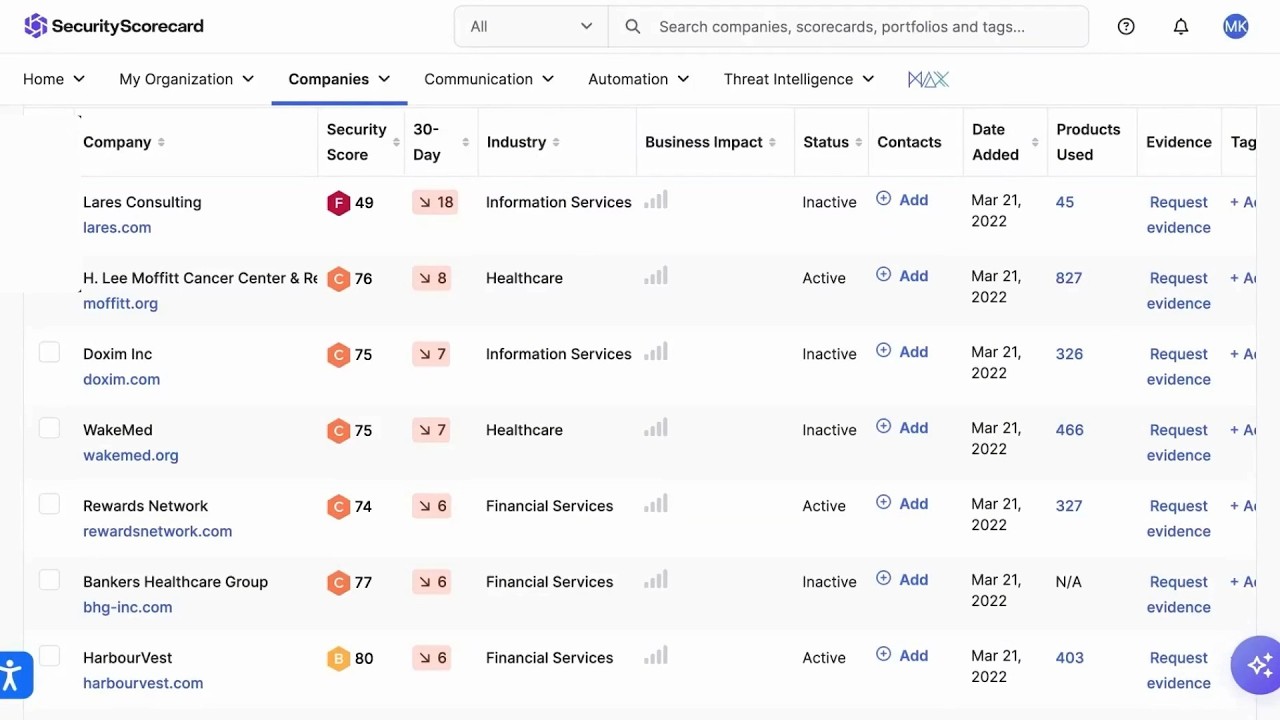Sort by Status column arrows
This screenshot has width=1280, height=720.
(x=858, y=142)
